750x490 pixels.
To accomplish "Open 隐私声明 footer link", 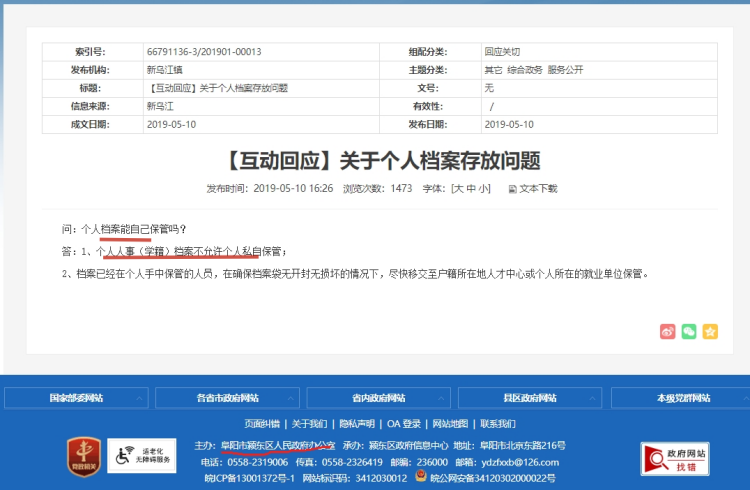I will (x=357, y=423).
